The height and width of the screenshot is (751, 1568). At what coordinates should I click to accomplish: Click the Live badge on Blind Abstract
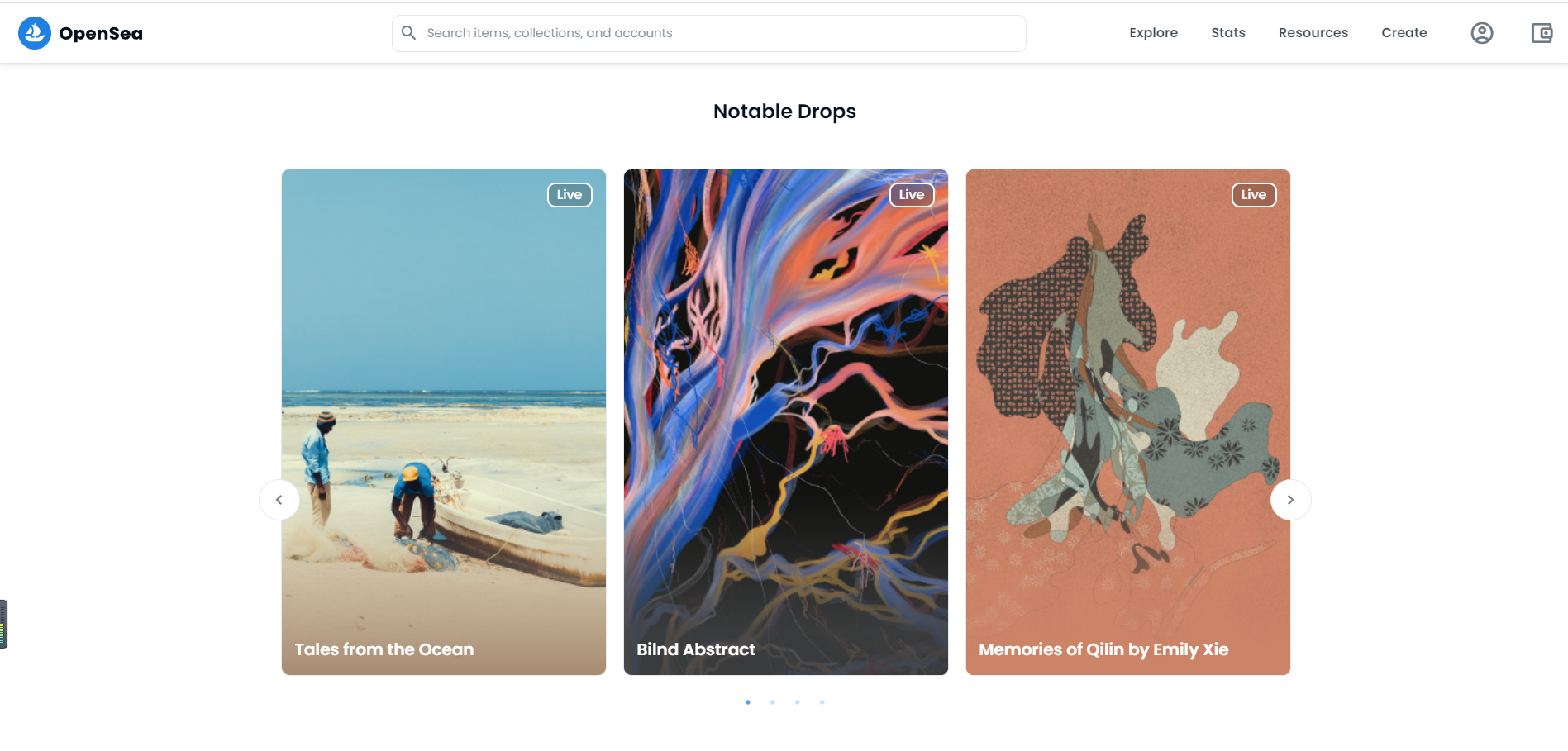[x=912, y=195]
